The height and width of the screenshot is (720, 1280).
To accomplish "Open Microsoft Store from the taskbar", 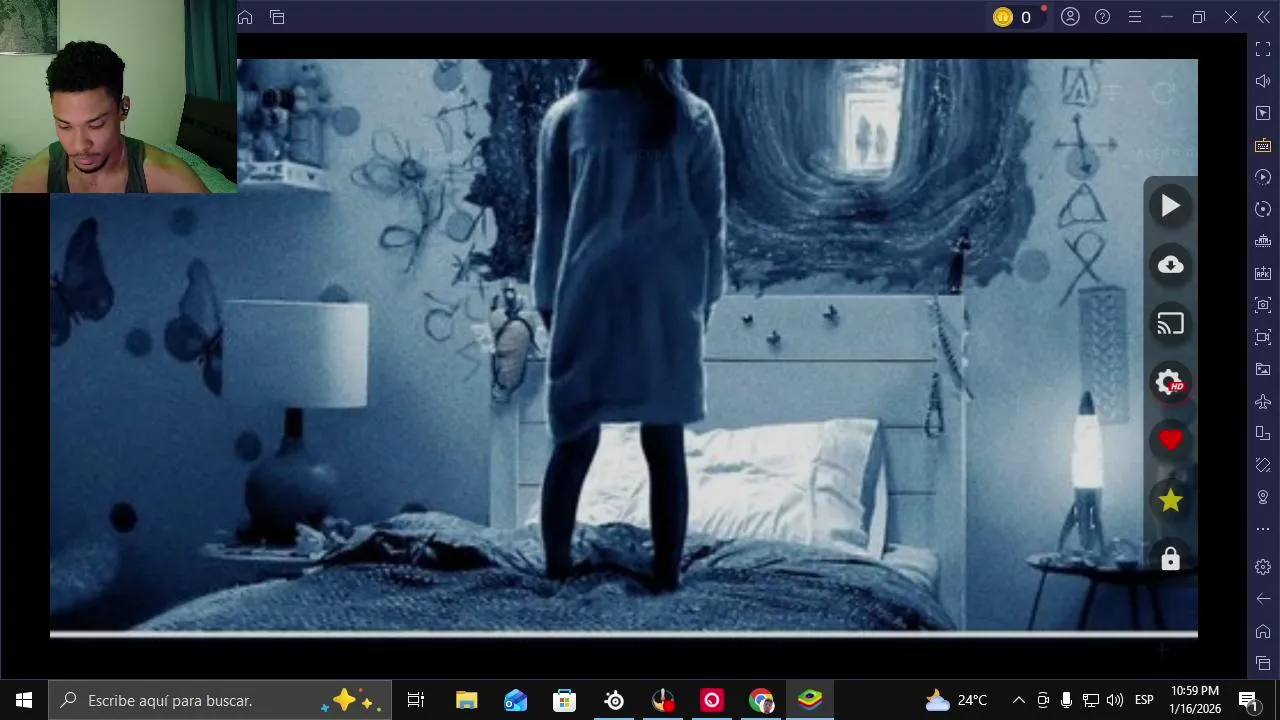I will [x=564, y=700].
